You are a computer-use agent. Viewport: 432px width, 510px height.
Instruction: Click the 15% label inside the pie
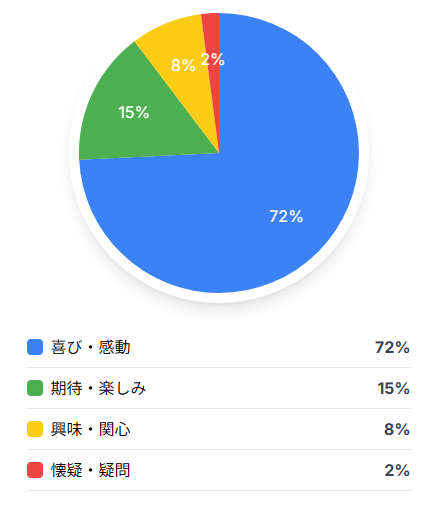point(134,112)
